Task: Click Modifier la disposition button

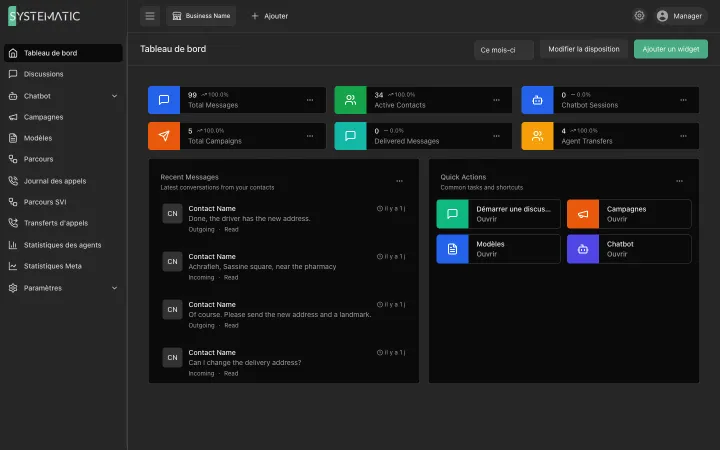Action: pyautogui.click(x=584, y=49)
